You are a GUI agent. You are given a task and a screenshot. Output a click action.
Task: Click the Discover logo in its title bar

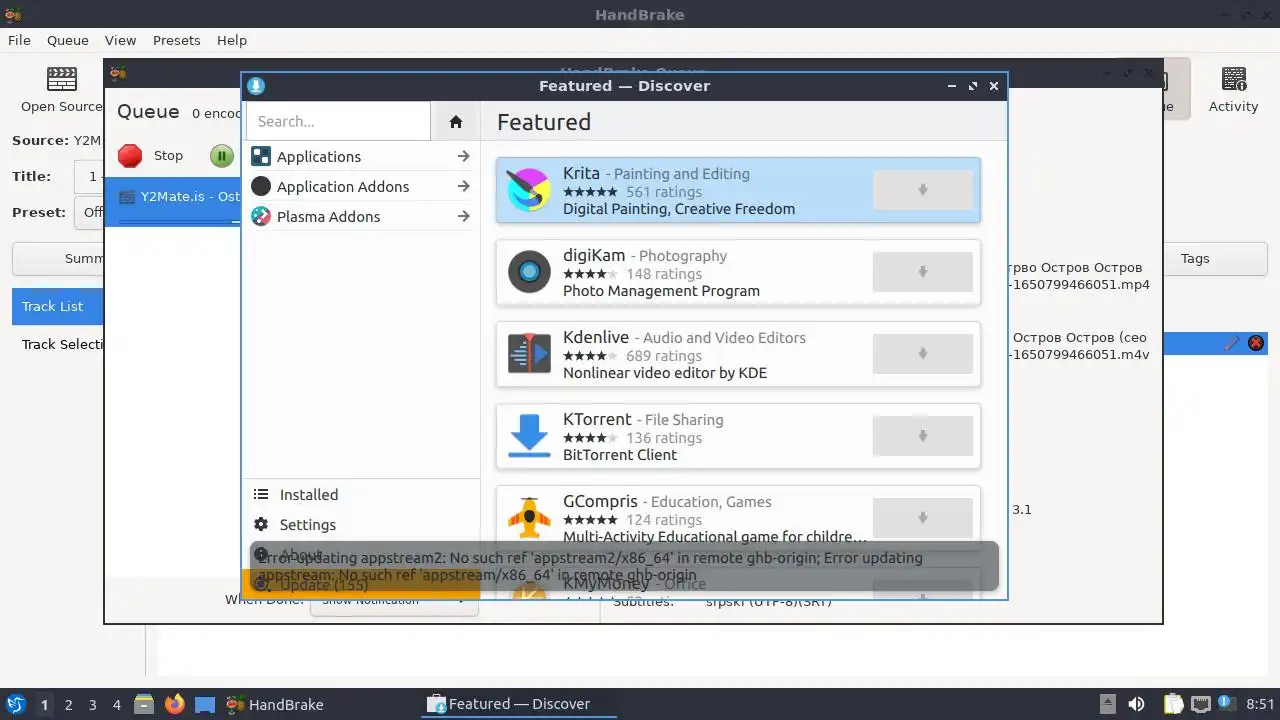(256, 86)
